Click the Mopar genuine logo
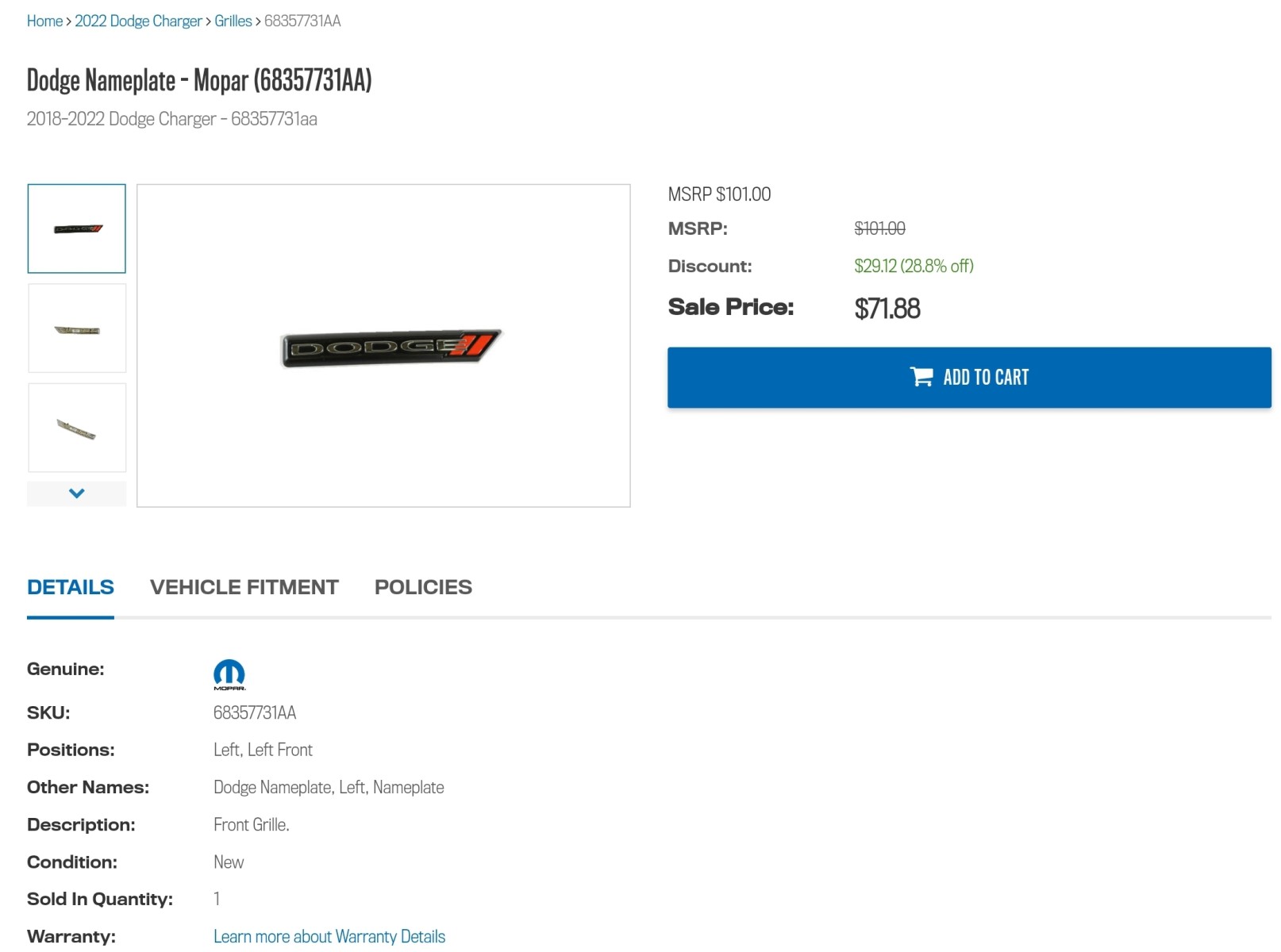 (229, 674)
